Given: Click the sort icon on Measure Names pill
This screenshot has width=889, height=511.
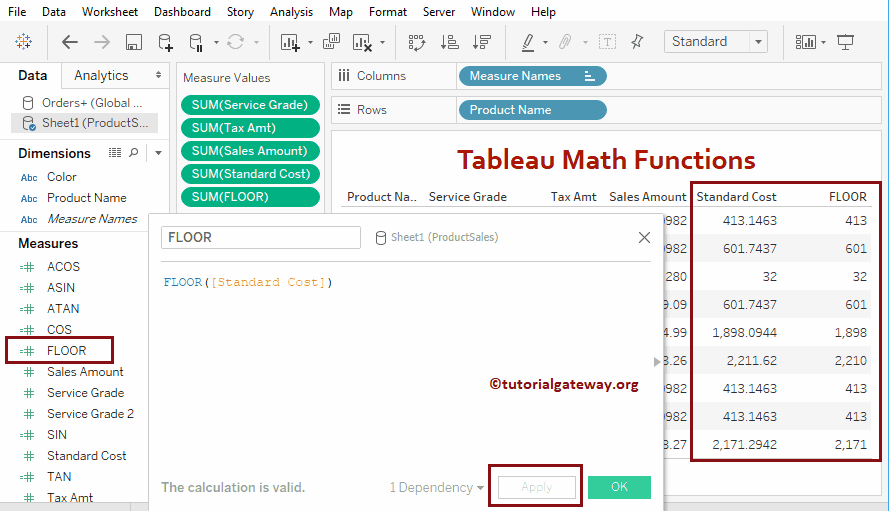Looking at the screenshot, I should pos(590,76).
